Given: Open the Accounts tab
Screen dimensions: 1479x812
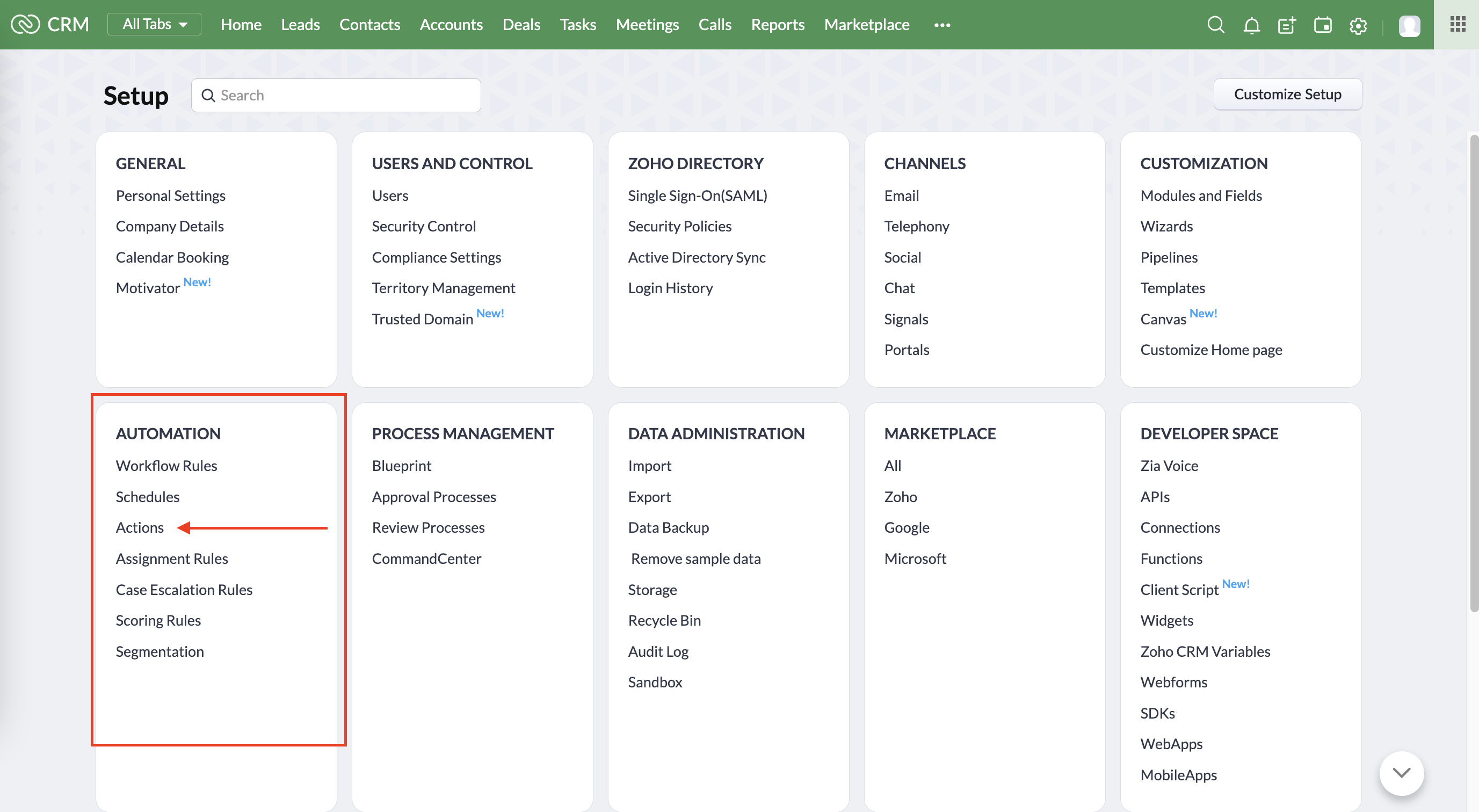Looking at the screenshot, I should (x=451, y=25).
